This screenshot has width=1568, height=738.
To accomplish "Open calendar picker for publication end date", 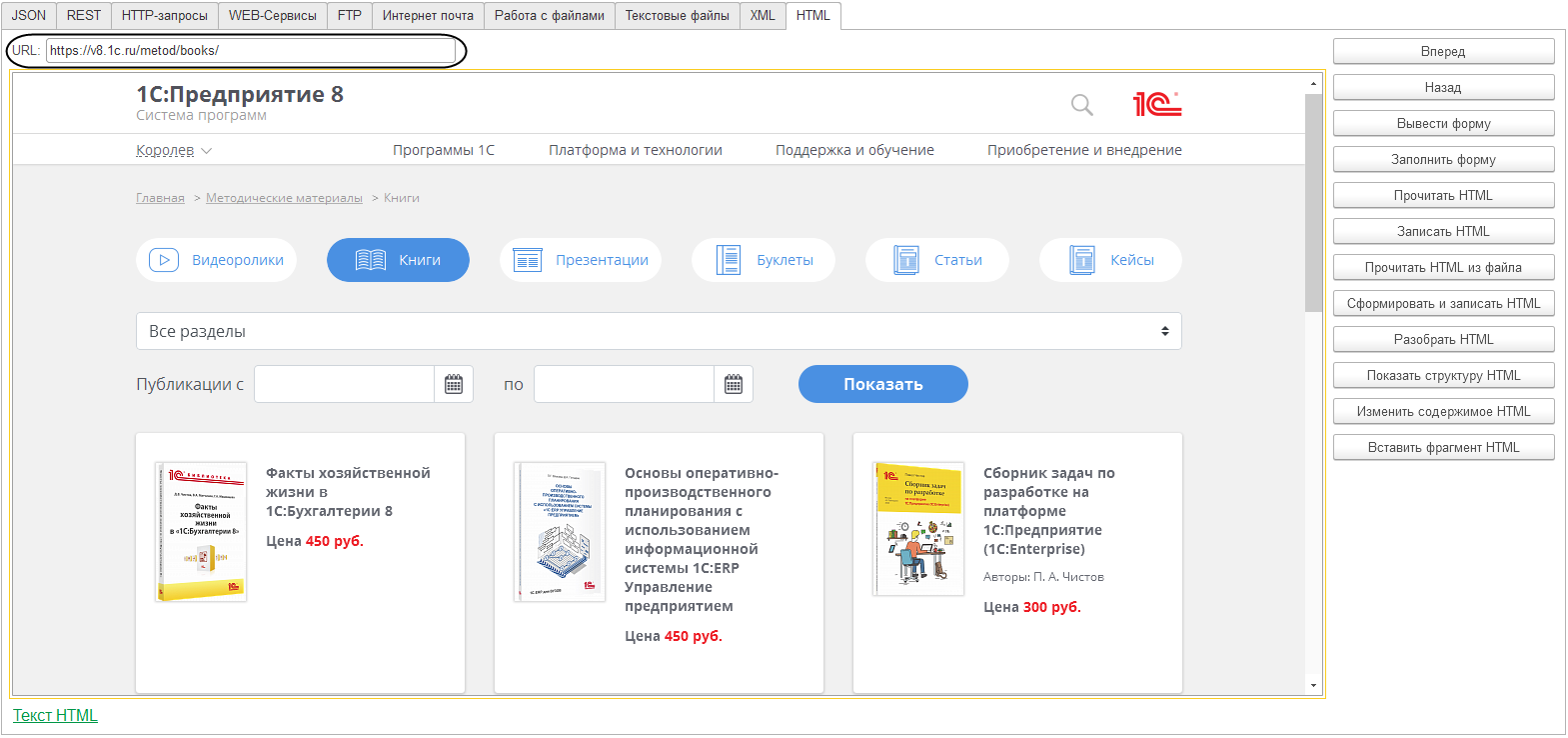I will [x=734, y=384].
